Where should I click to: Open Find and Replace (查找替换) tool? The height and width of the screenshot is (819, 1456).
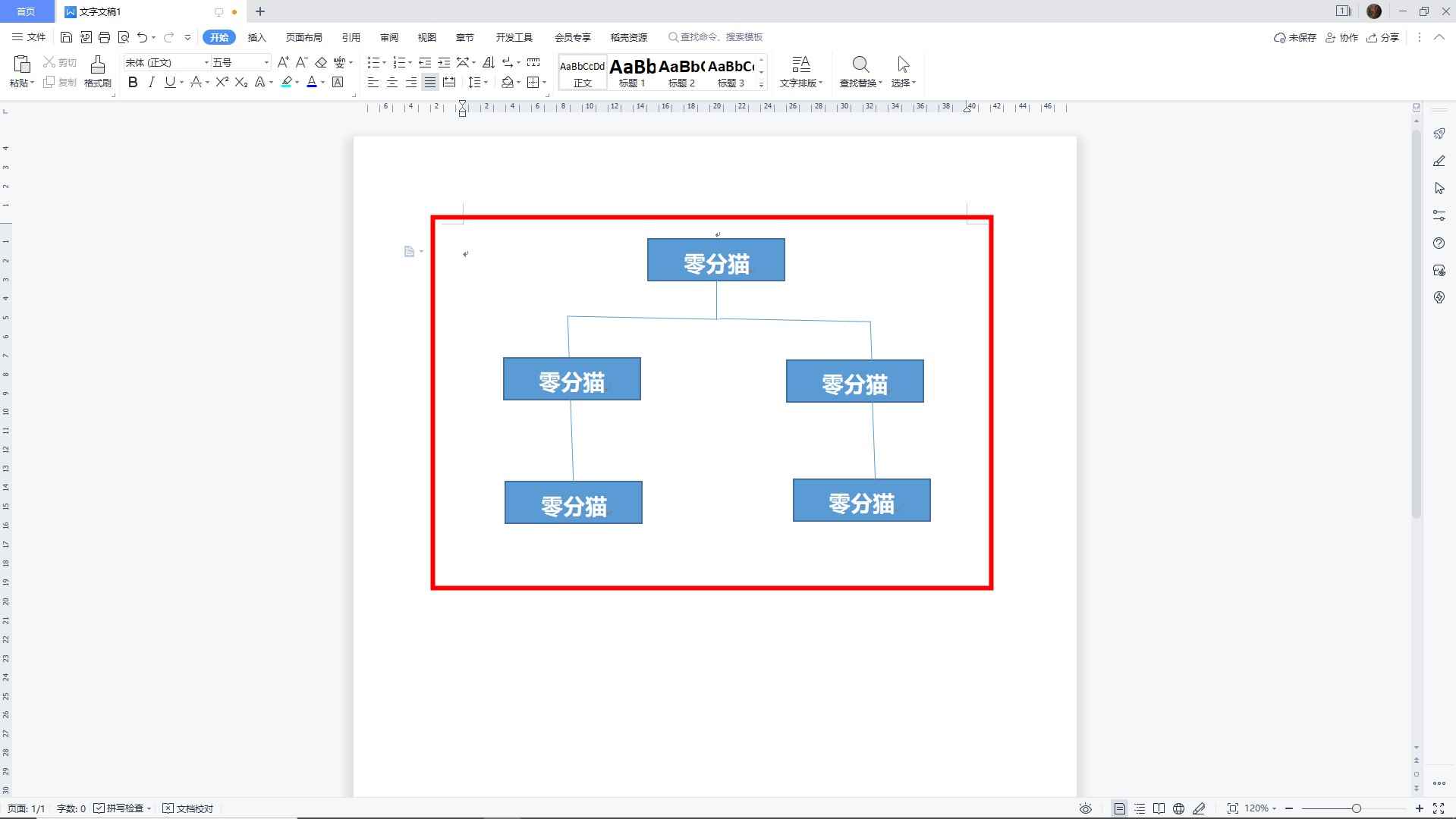click(x=860, y=72)
